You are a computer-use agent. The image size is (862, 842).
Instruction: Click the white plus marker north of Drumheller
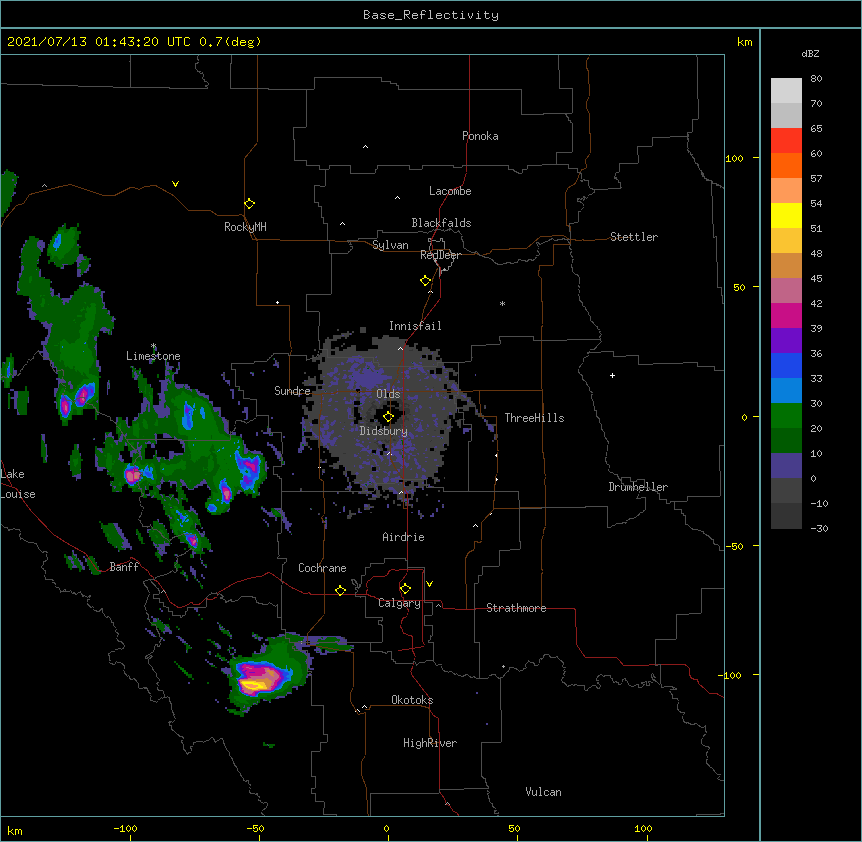[x=612, y=375]
